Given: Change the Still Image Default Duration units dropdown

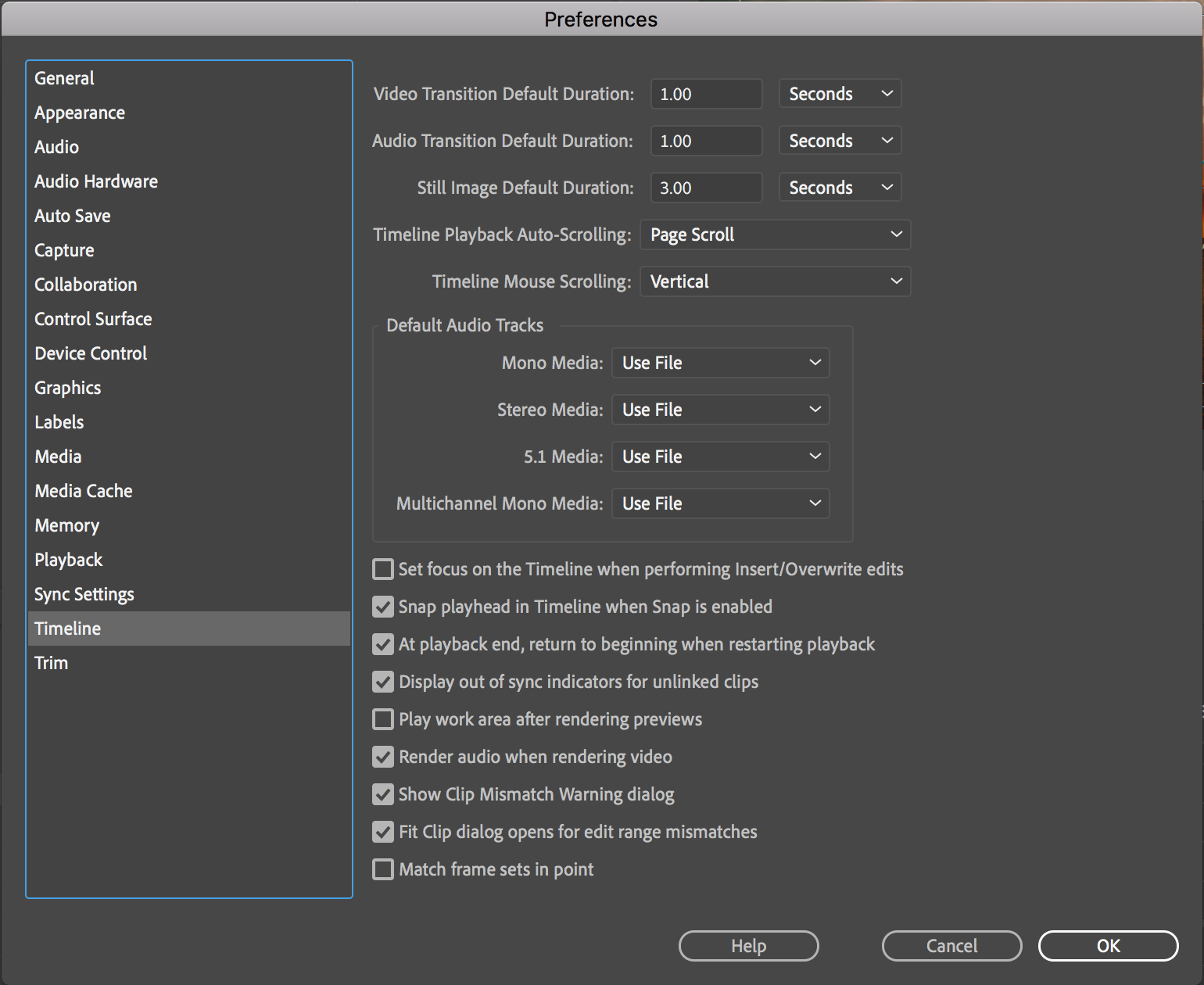Looking at the screenshot, I should pyautogui.click(x=839, y=187).
